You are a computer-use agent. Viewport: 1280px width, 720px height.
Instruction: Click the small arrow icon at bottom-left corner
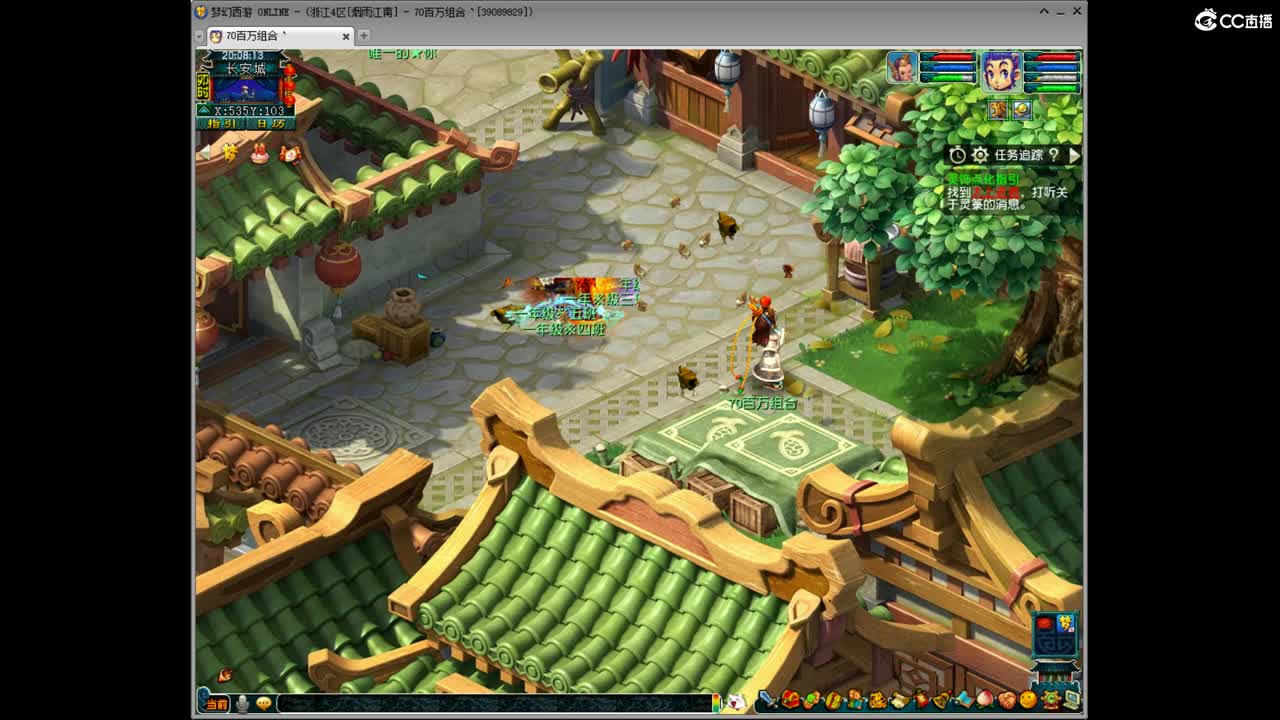(225, 675)
